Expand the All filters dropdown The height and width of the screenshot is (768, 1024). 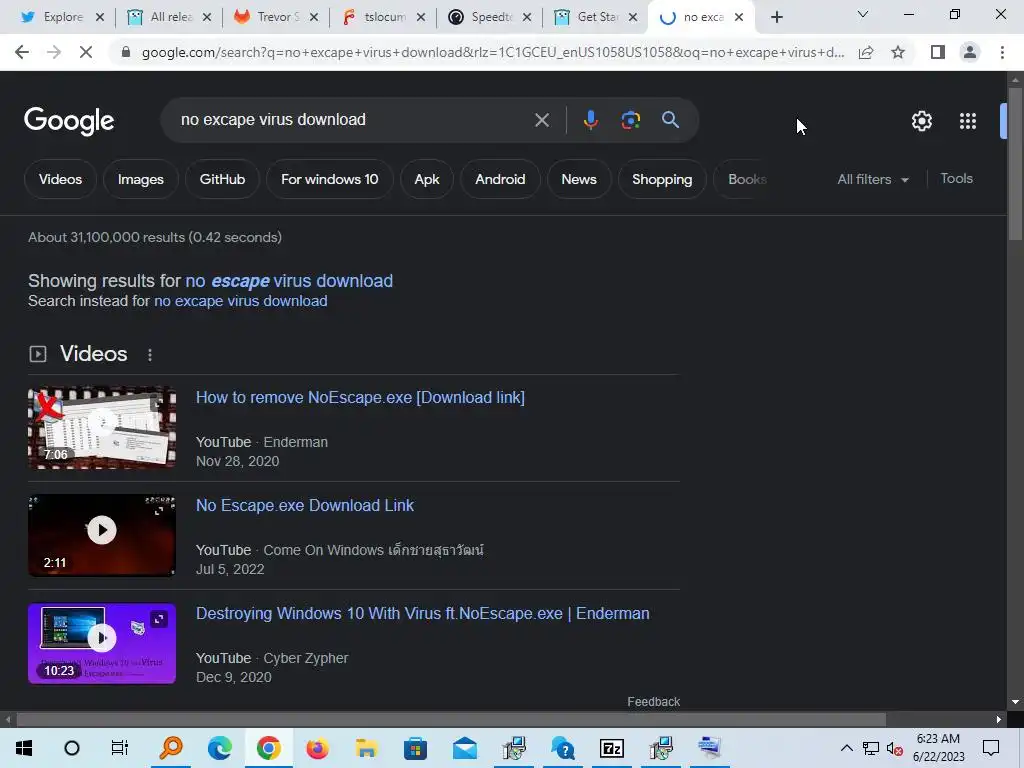click(873, 179)
